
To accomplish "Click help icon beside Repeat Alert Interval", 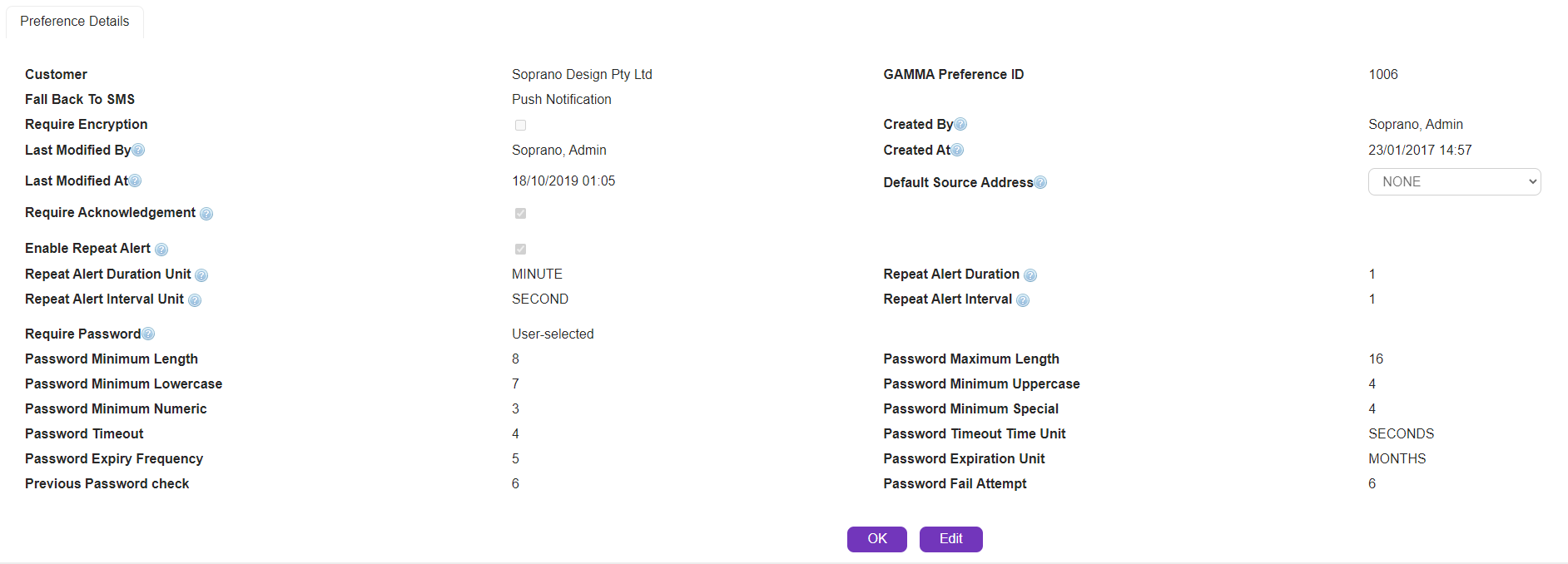I will 1023,300.
